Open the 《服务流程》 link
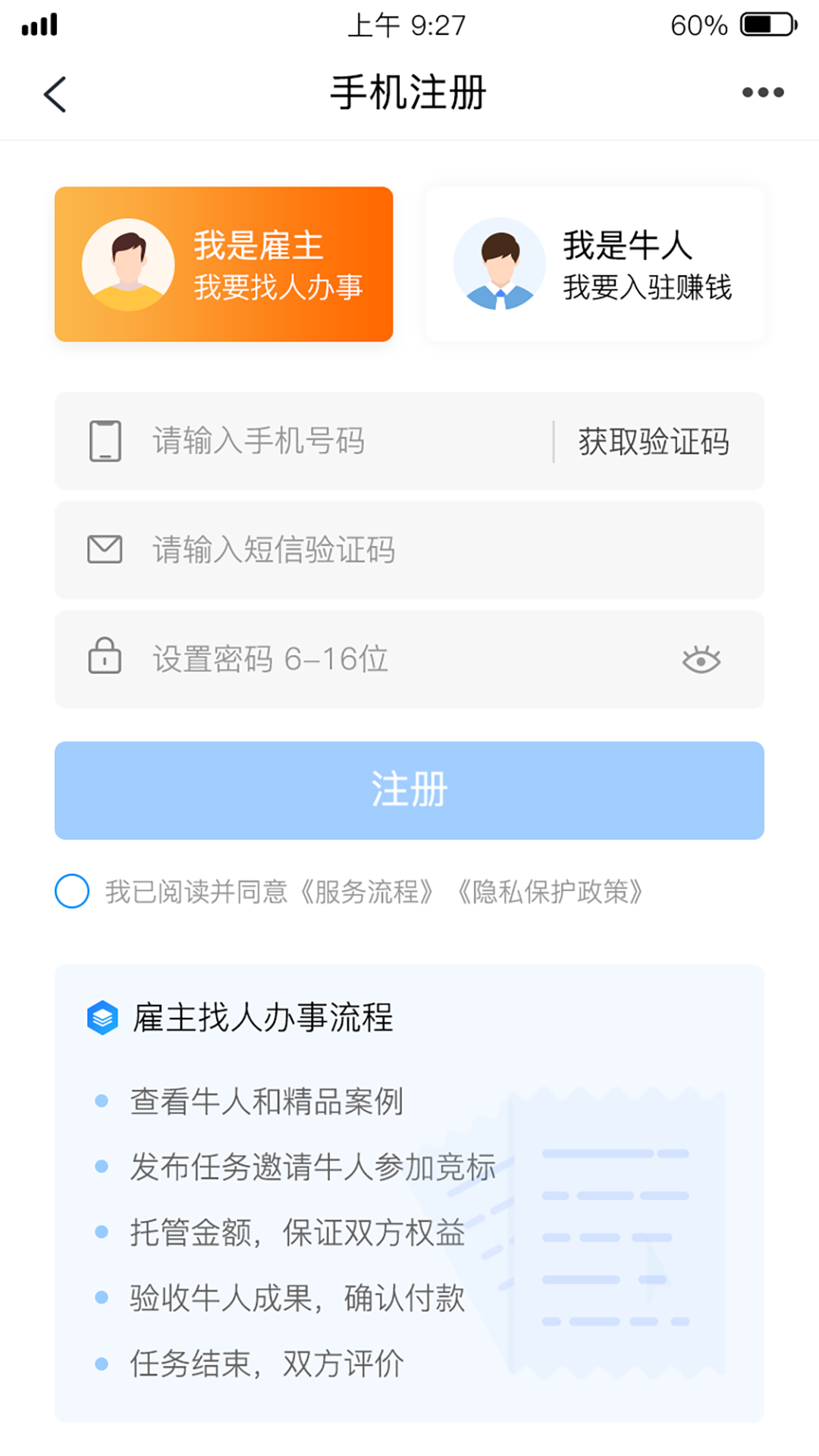 coord(367,892)
